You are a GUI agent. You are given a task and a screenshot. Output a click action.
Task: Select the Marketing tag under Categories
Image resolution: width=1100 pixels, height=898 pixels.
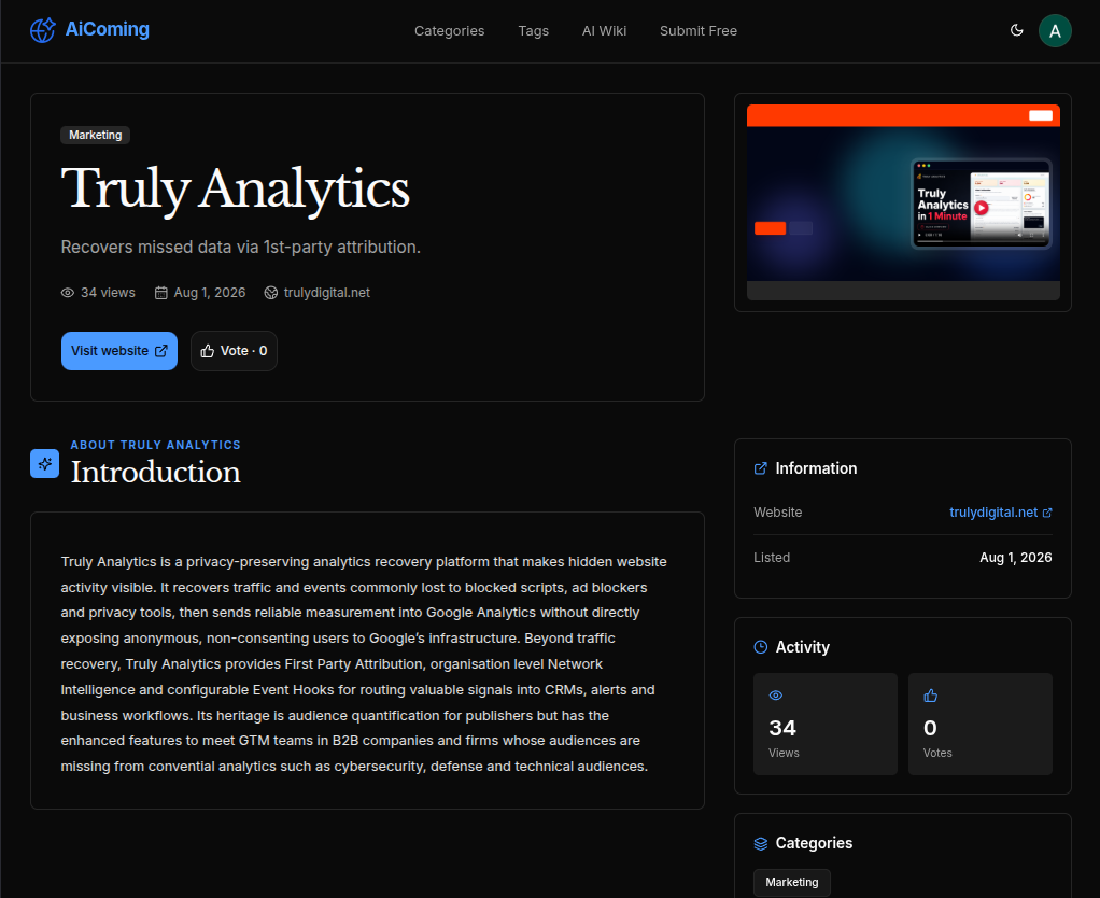[791, 882]
